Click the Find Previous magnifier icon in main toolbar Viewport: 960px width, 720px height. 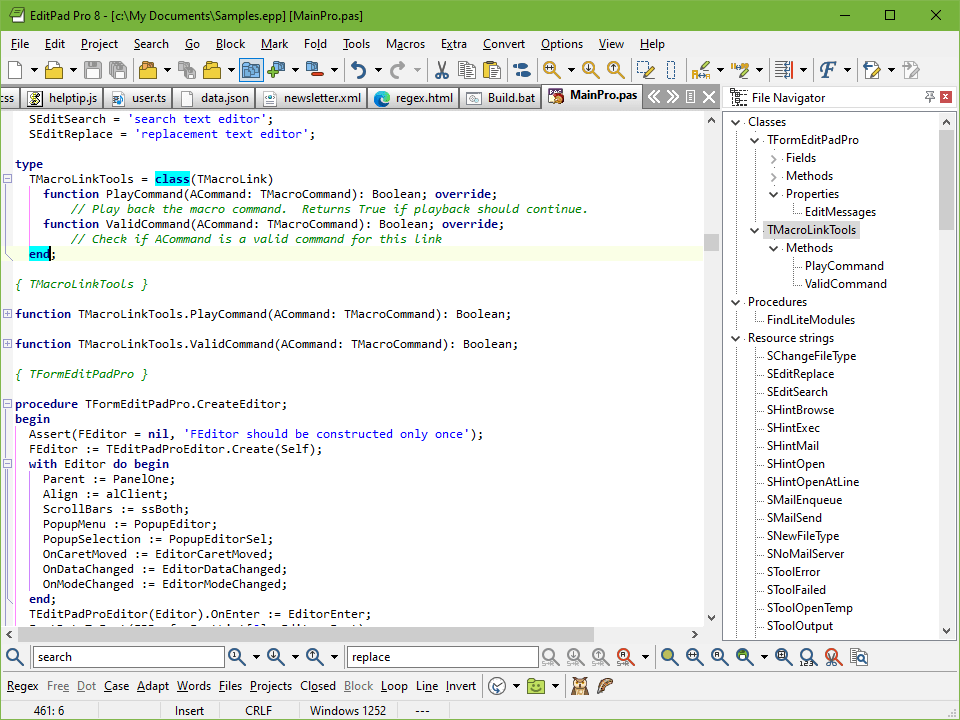click(615, 70)
